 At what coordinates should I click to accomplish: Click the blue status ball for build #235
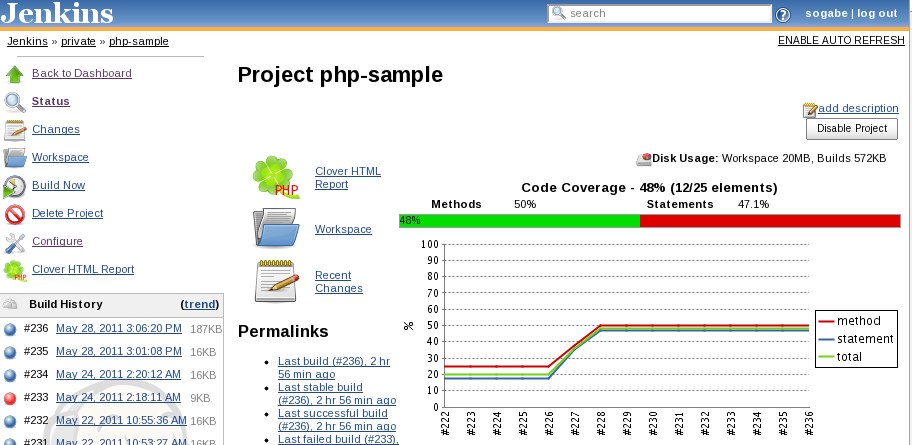coord(10,353)
